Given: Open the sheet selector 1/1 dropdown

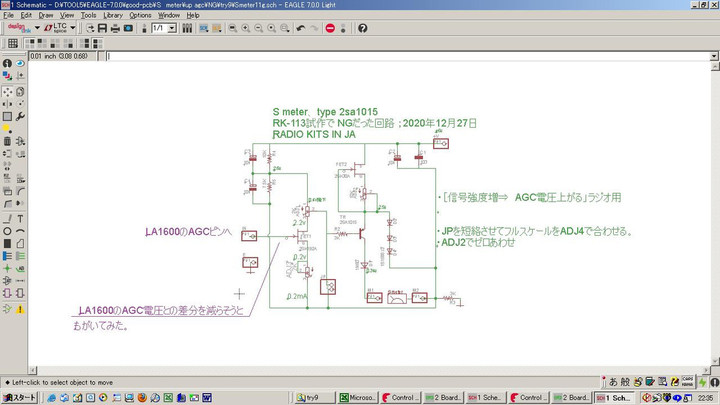Looking at the screenshot, I should point(172,28).
